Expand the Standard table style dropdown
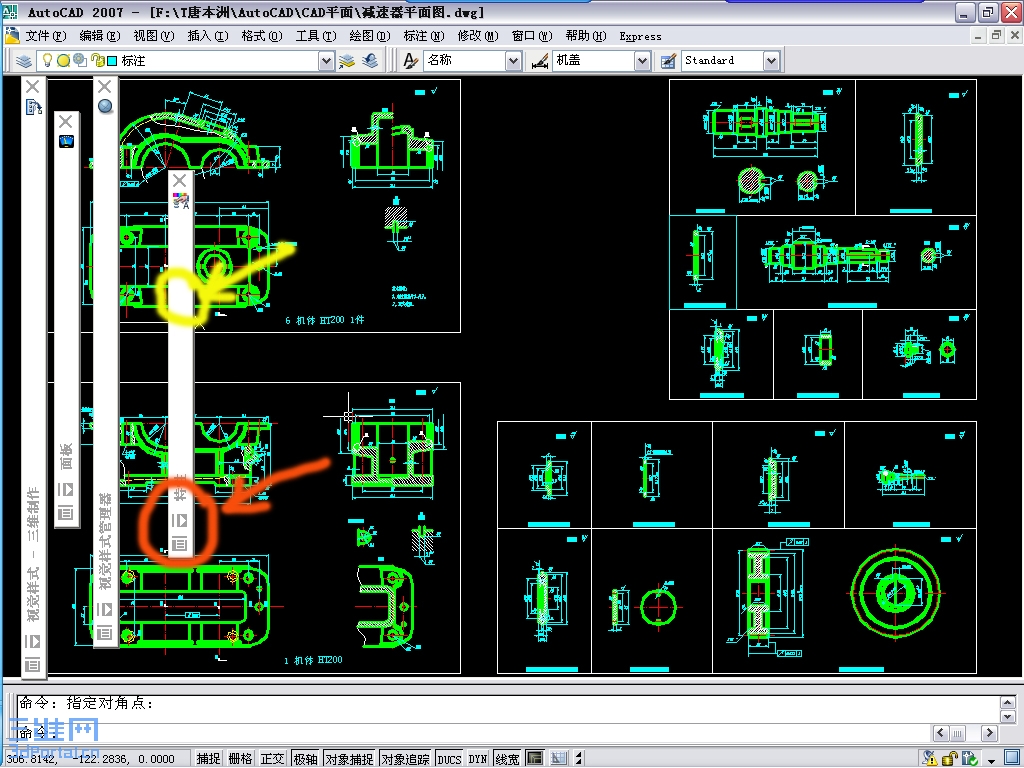Screen dimensions: 1024x768 click(771, 61)
